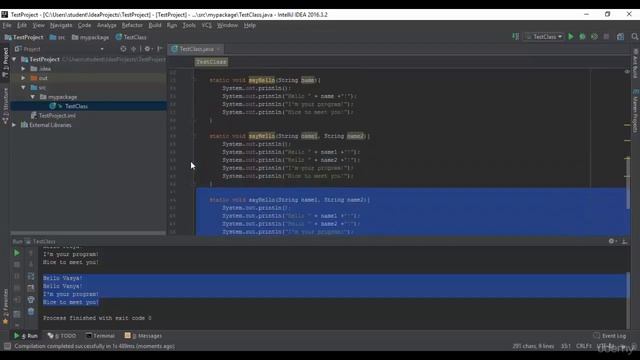The image size is (640, 360).
Task: Open Project panel settings gear
Action: [x=147, y=49]
